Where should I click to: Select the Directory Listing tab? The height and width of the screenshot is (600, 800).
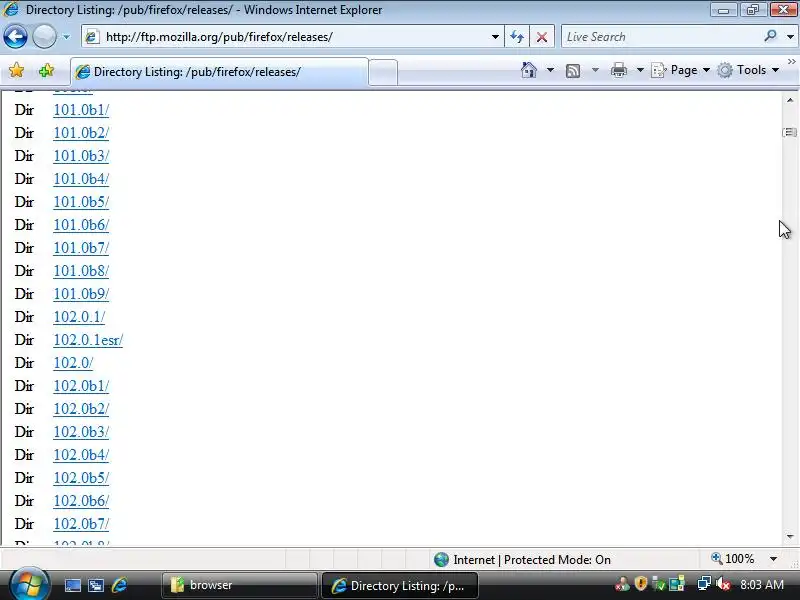click(219, 72)
